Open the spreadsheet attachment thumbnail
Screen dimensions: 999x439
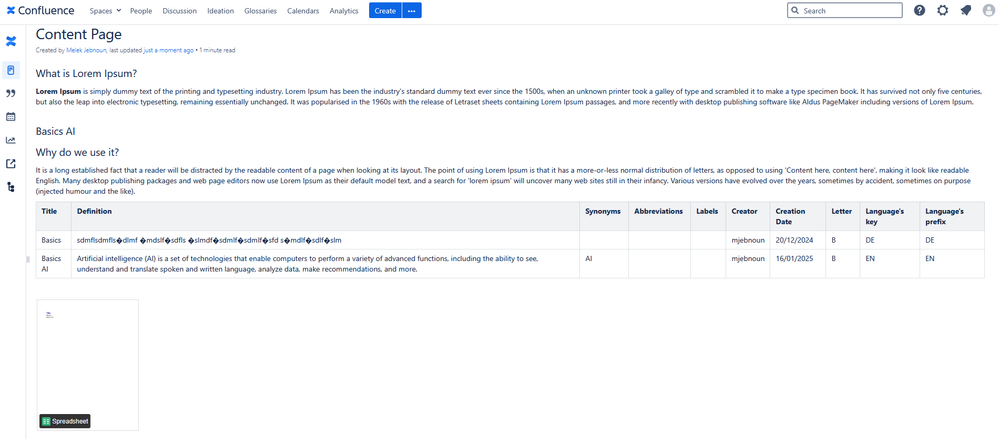(x=88, y=364)
